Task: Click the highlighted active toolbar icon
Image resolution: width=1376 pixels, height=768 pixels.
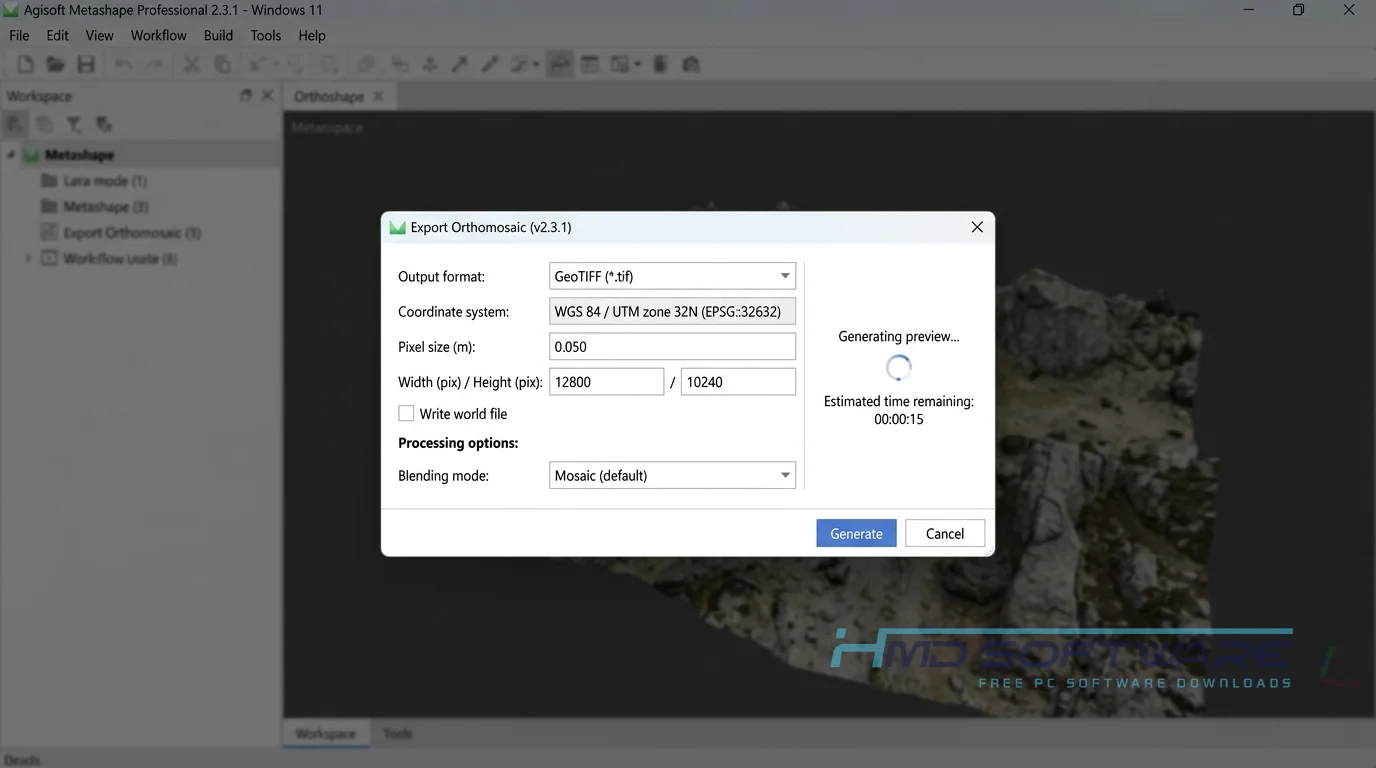Action: tap(559, 64)
